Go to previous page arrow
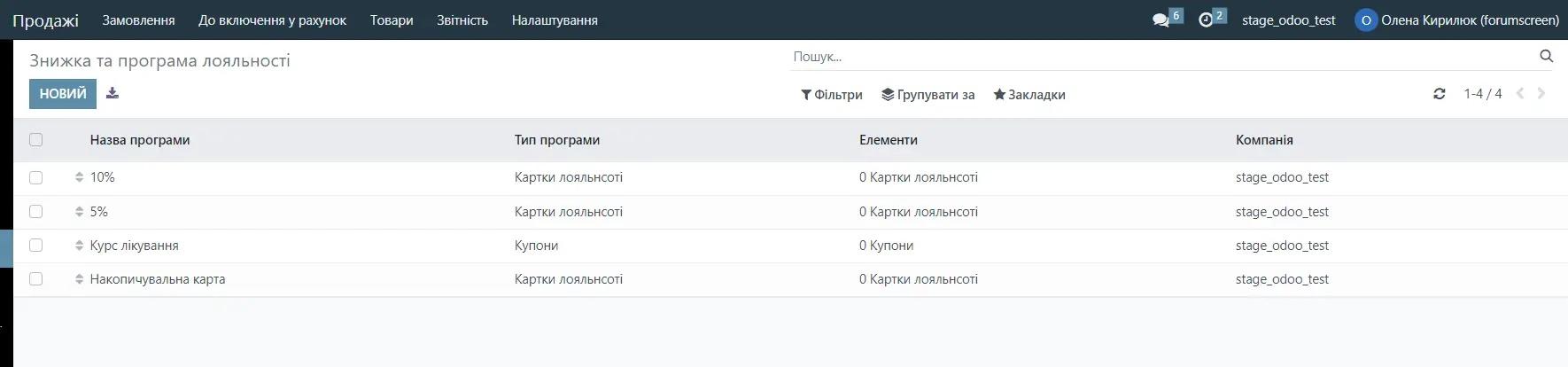 coord(1520,94)
